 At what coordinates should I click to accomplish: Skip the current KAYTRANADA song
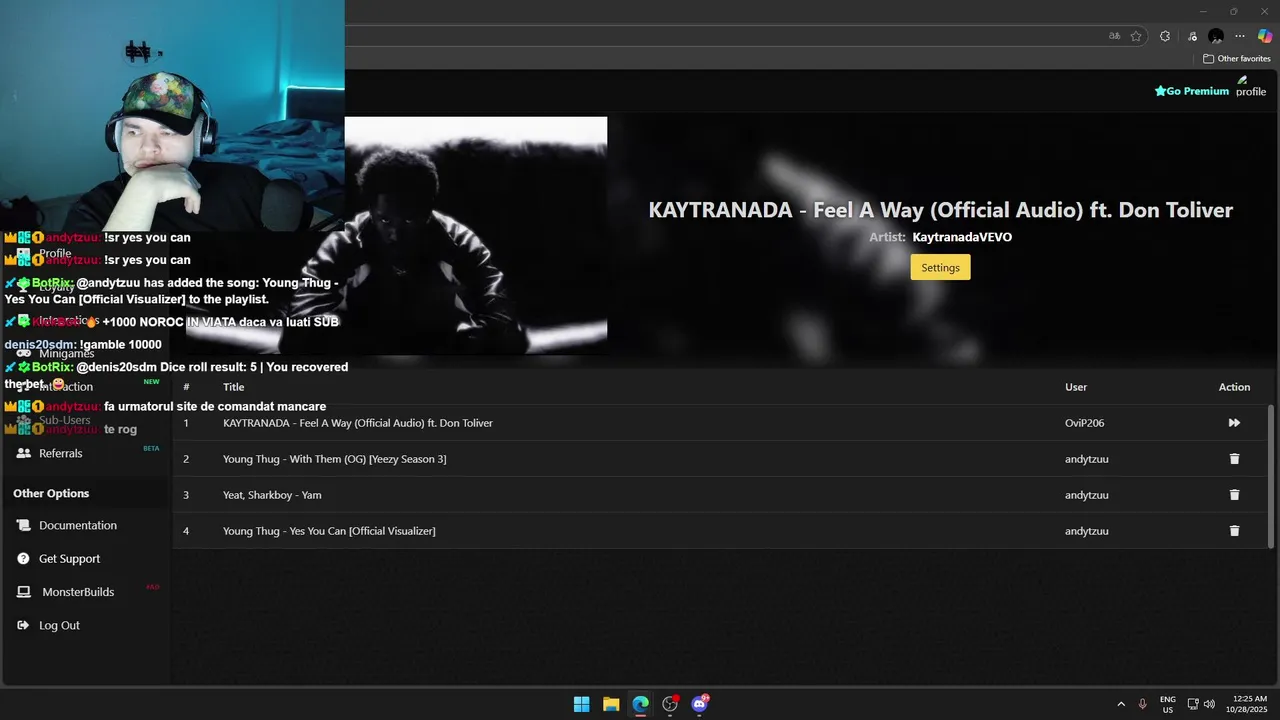coord(1234,423)
